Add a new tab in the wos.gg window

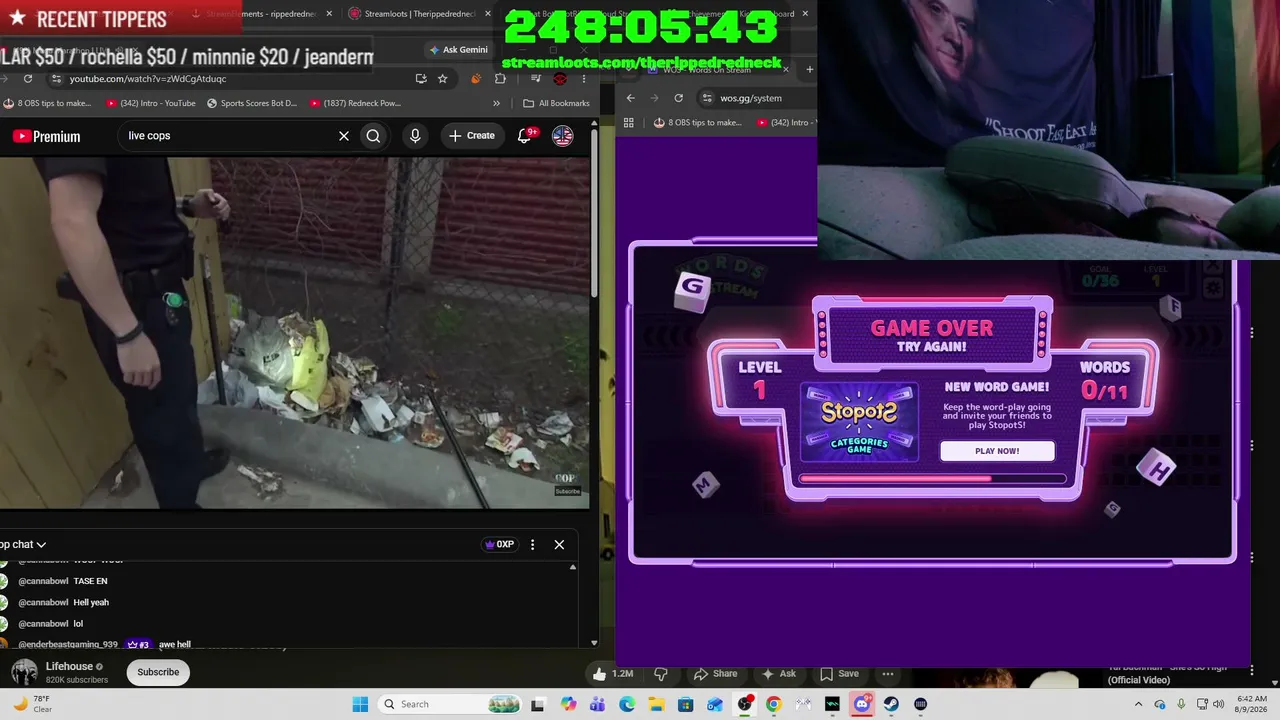(809, 69)
